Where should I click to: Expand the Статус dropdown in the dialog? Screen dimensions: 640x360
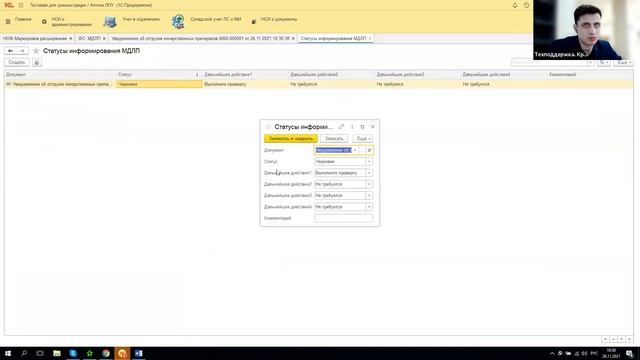[369, 162]
